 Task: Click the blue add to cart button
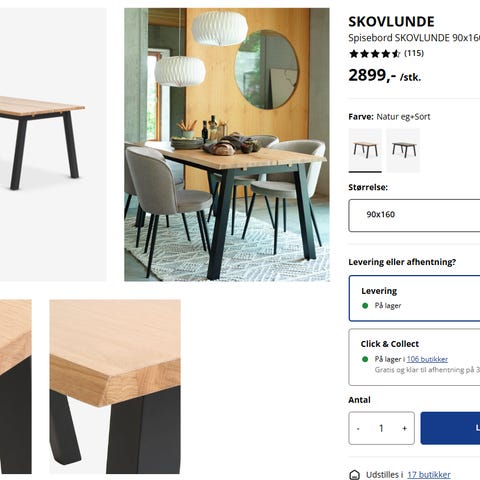coord(450,428)
